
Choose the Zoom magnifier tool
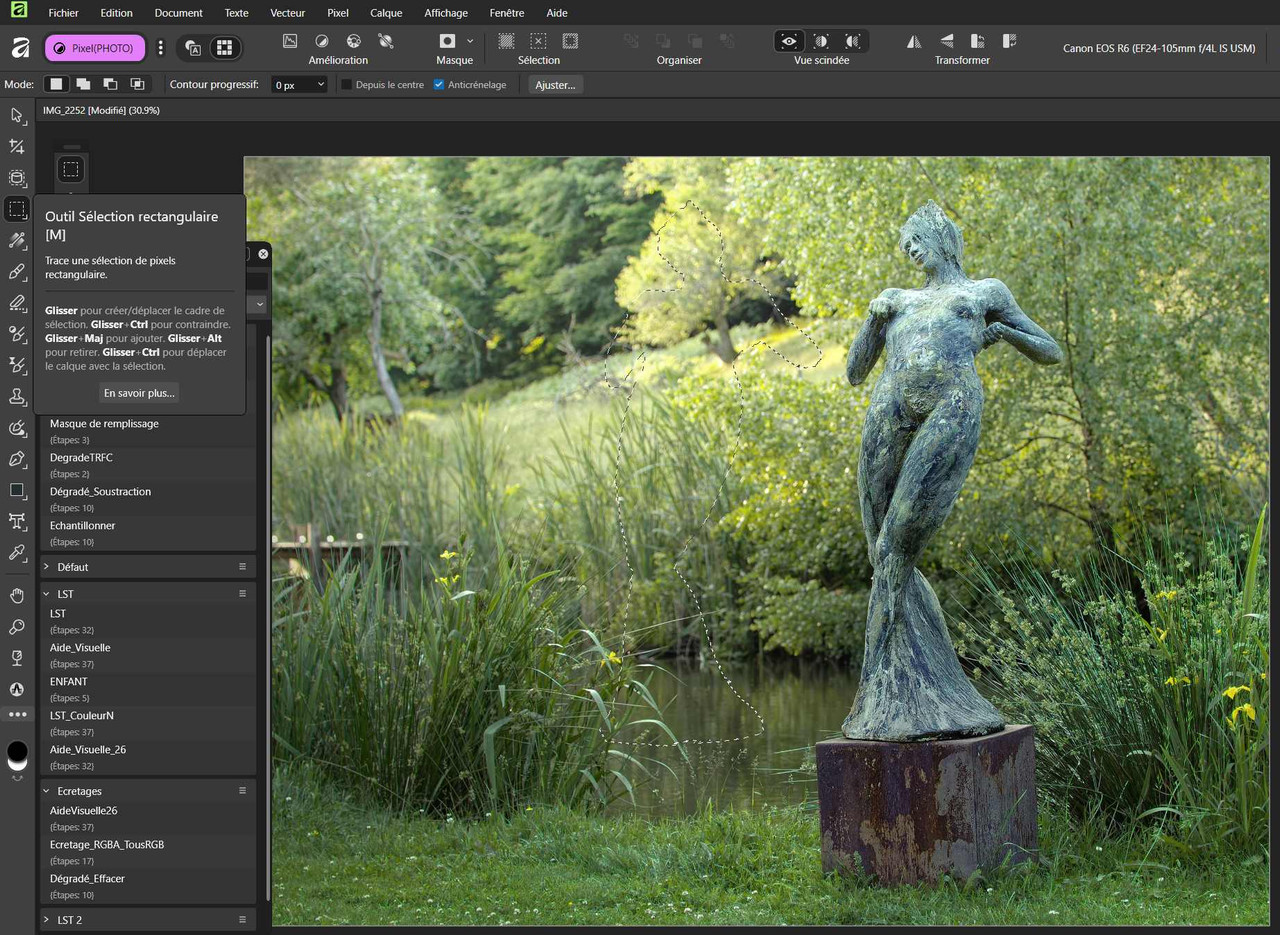tap(17, 627)
